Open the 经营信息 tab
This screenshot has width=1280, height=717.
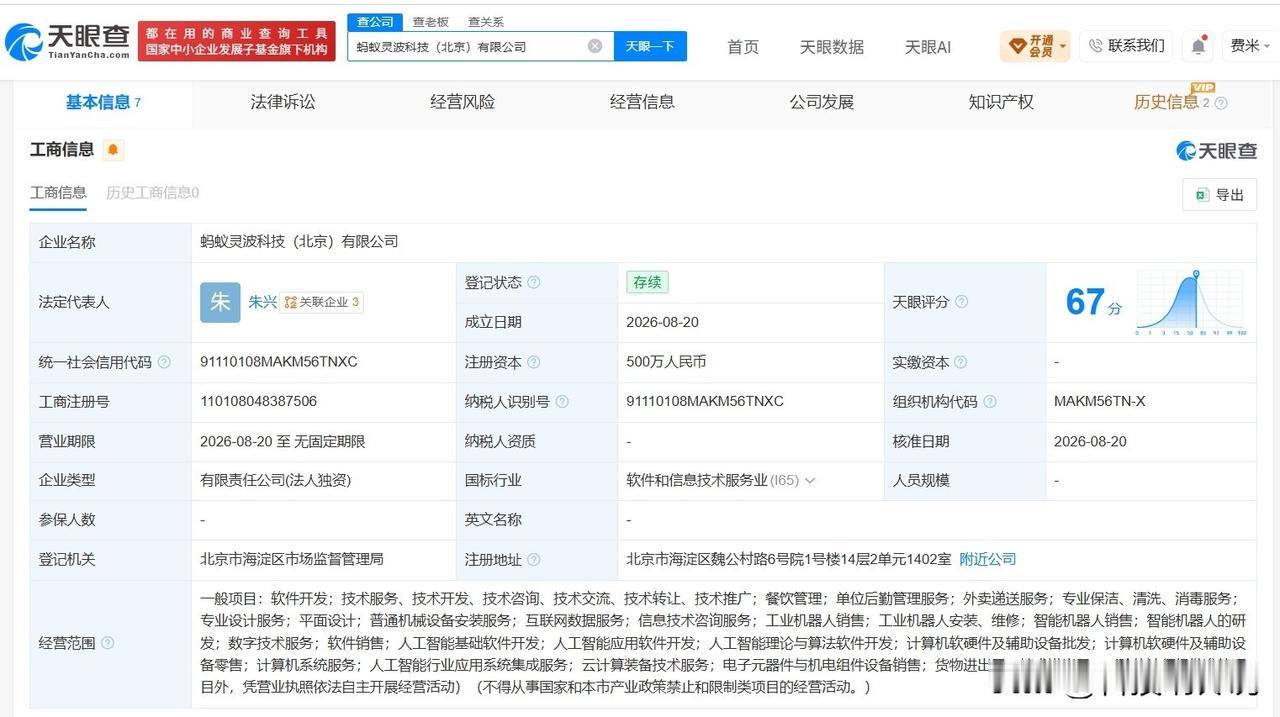point(642,102)
